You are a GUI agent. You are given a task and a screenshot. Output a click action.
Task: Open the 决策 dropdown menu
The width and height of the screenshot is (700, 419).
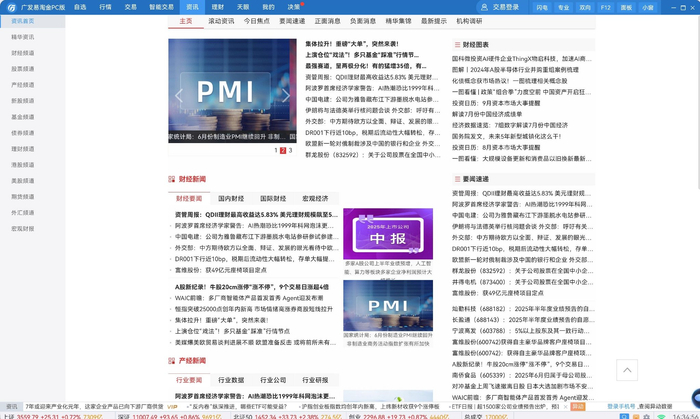point(296,7)
